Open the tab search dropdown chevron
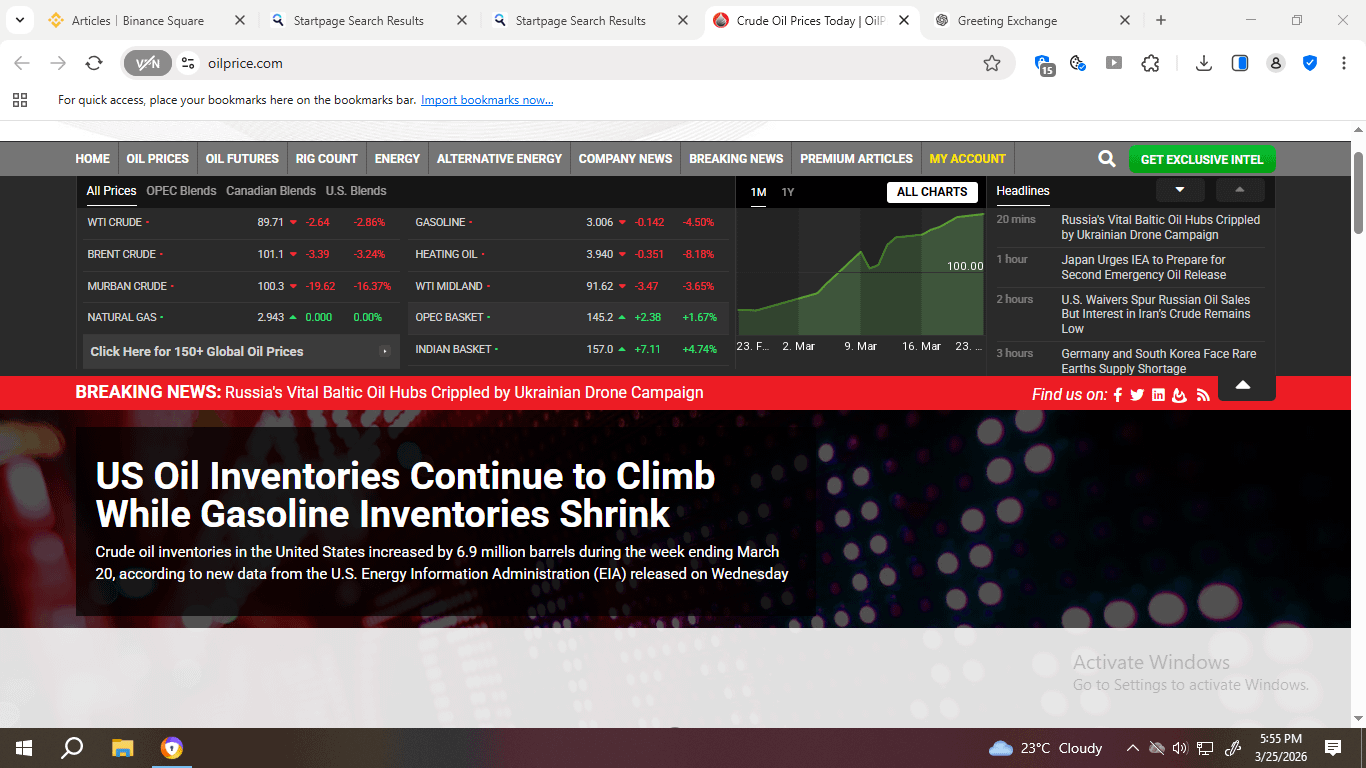Image resolution: width=1366 pixels, height=768 pixels. [18, 20]
